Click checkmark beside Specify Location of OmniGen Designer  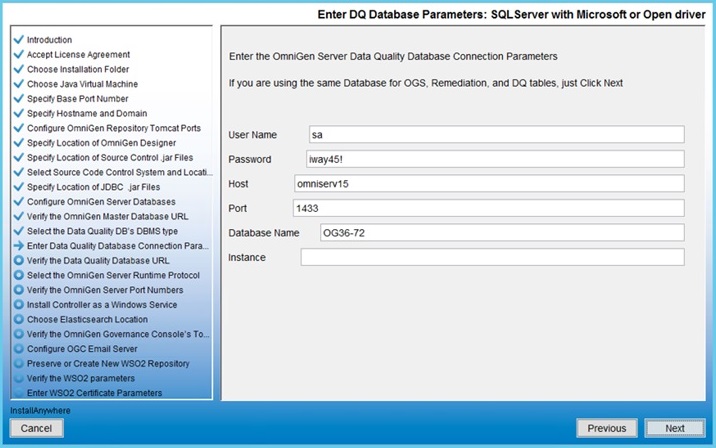click(19, 142)
